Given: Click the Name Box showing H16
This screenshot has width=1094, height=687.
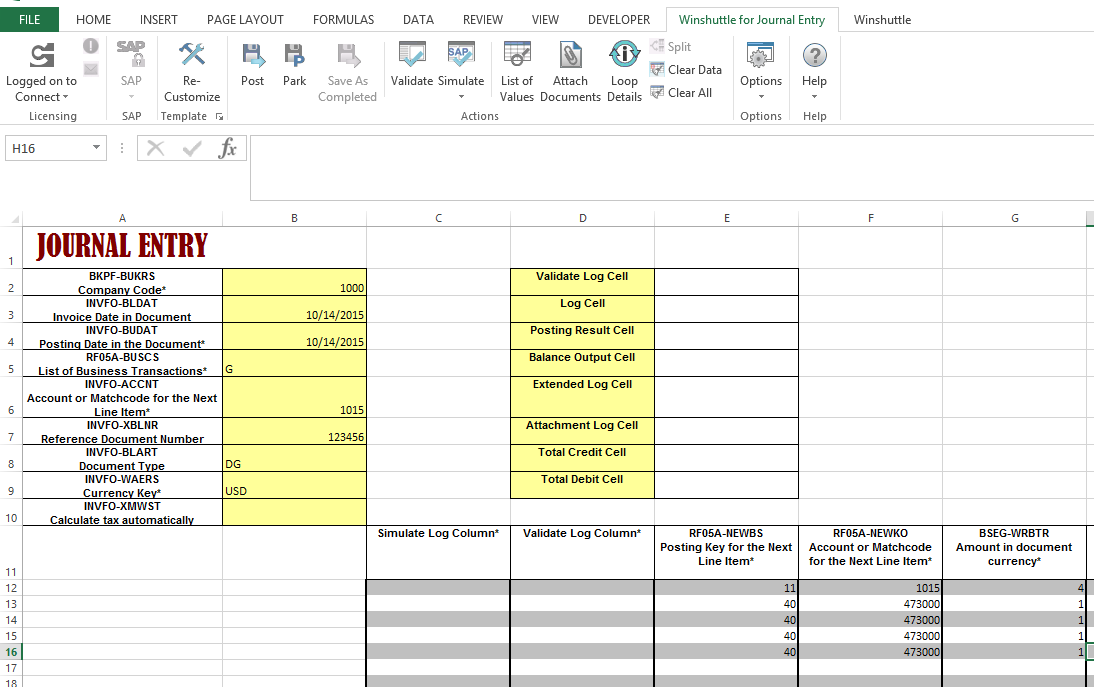Looking at the screenshot, I should click(47, 148).
